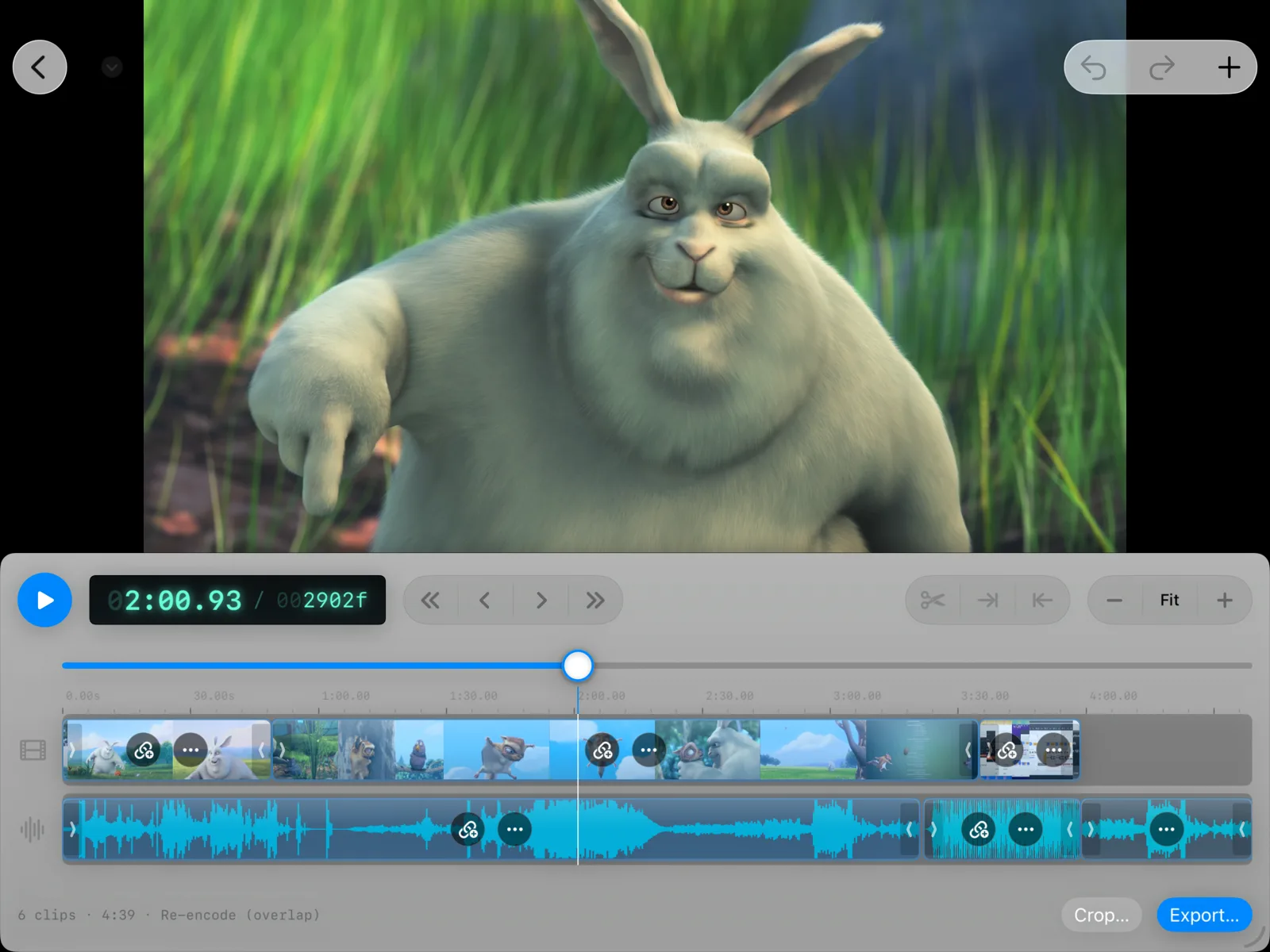The width and height of the screenshot is (1270, 952).
Task: Trim the clip end to the playhead (arrow-to-bar icon)
Action: [987, 601]
